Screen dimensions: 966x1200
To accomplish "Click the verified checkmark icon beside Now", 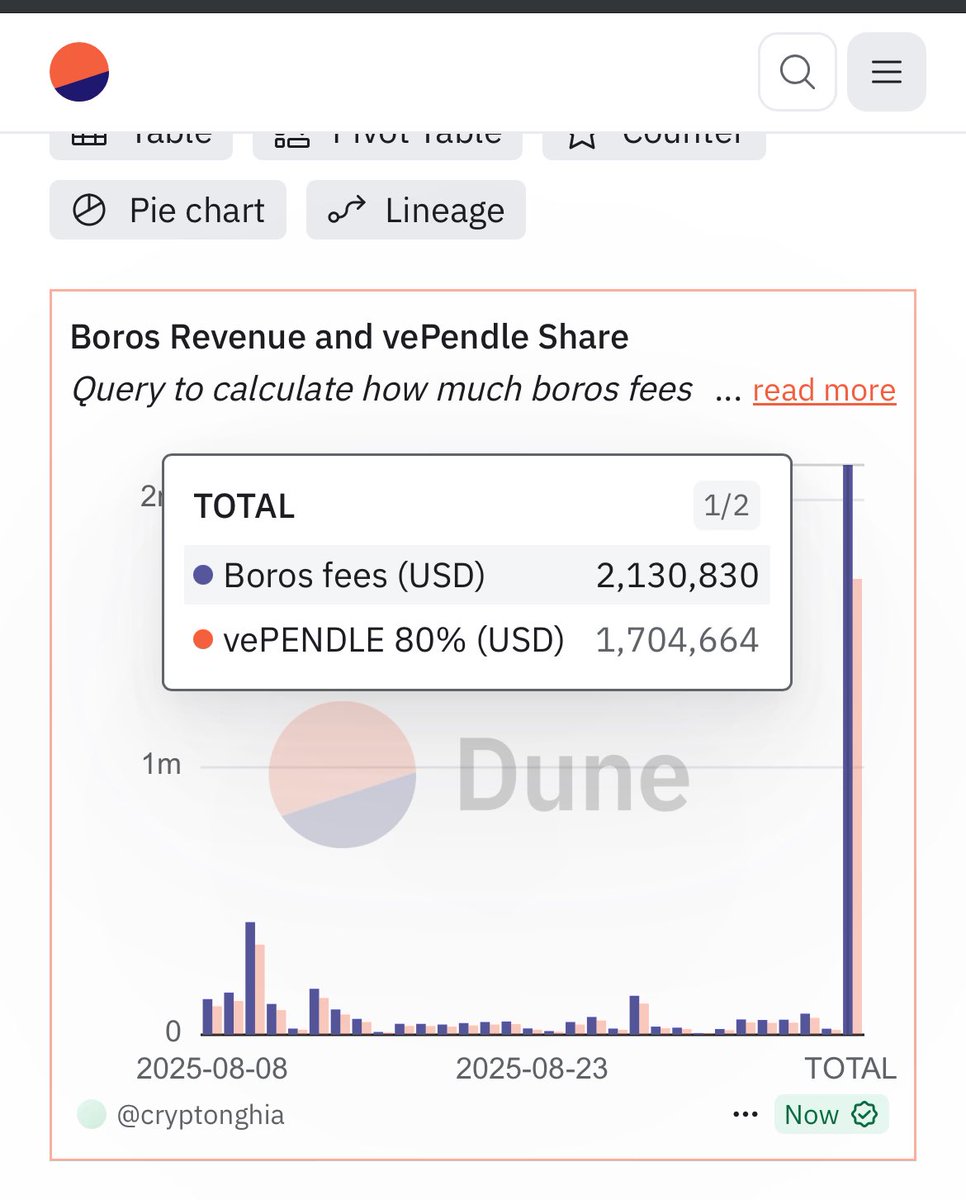I will [x=862, y=1114].
